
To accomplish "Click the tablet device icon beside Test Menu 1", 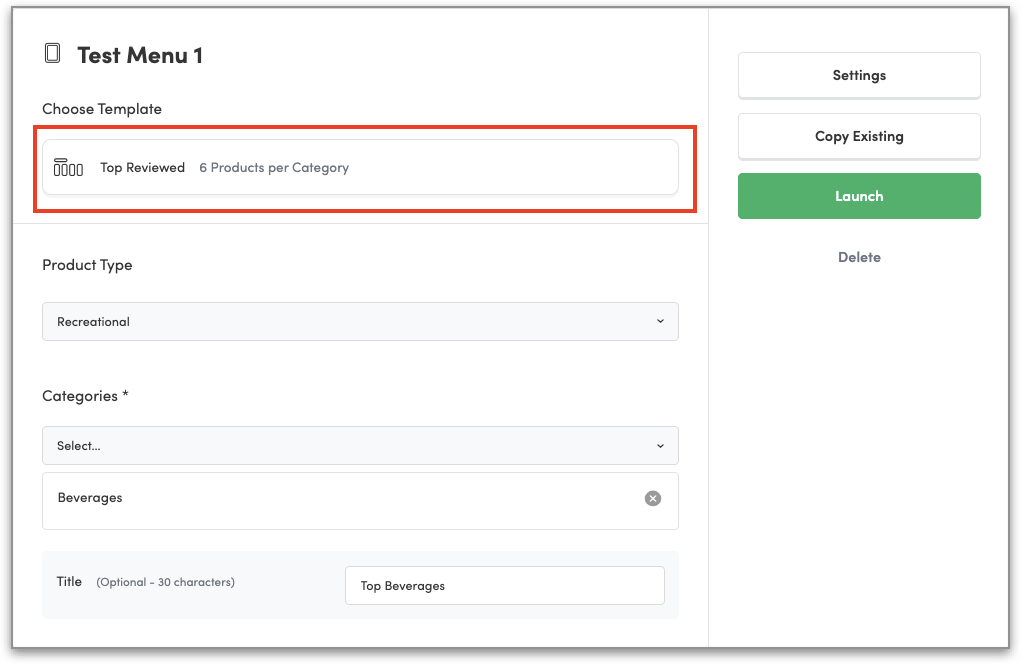I will point(53,54).
